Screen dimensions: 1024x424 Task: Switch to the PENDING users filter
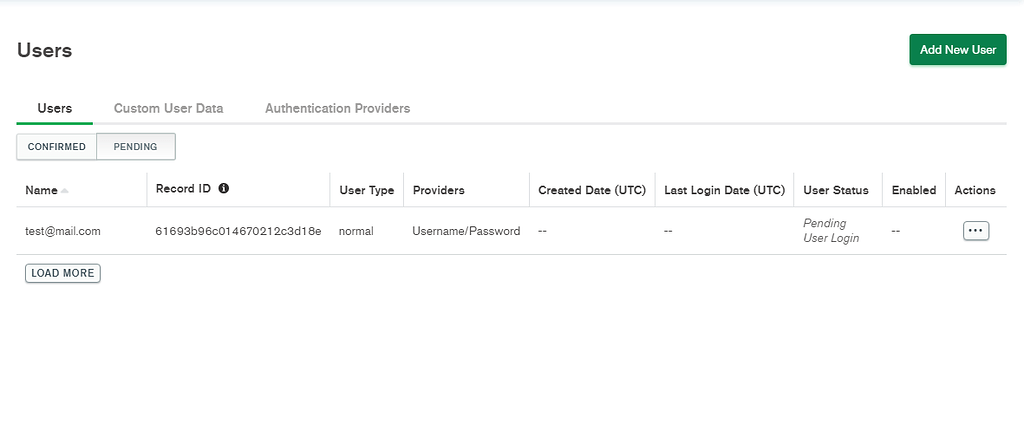coord(136,147)
